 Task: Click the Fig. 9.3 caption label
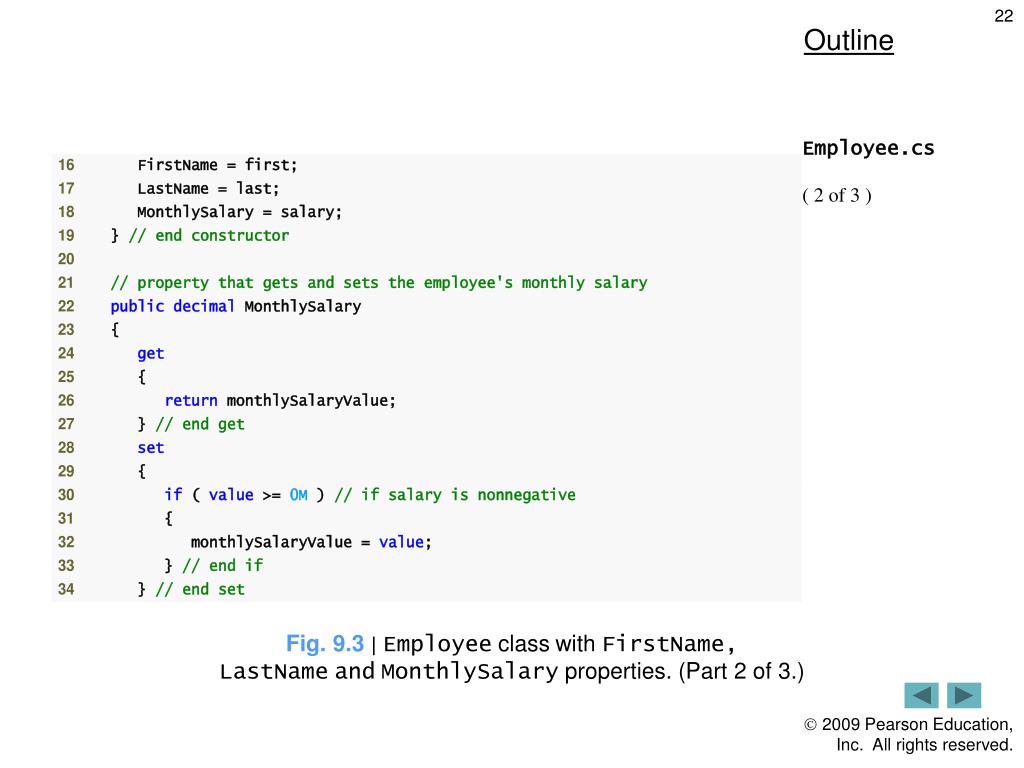325,644
